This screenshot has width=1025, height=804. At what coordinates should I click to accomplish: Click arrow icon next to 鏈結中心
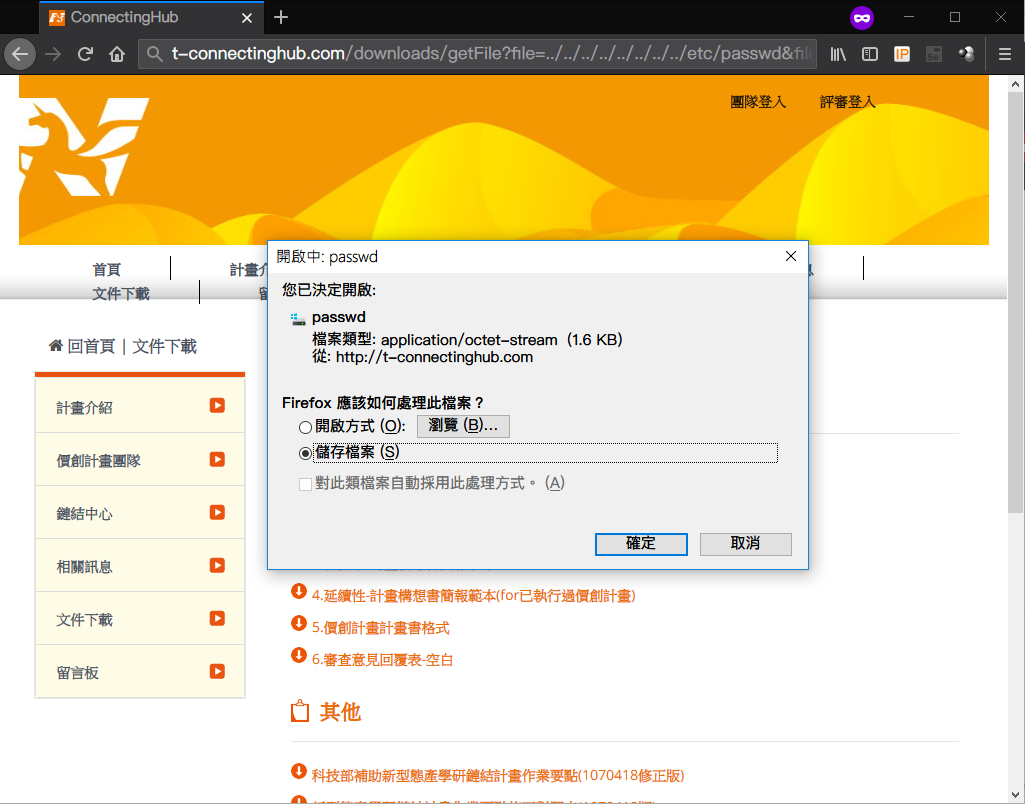point(217,512)
